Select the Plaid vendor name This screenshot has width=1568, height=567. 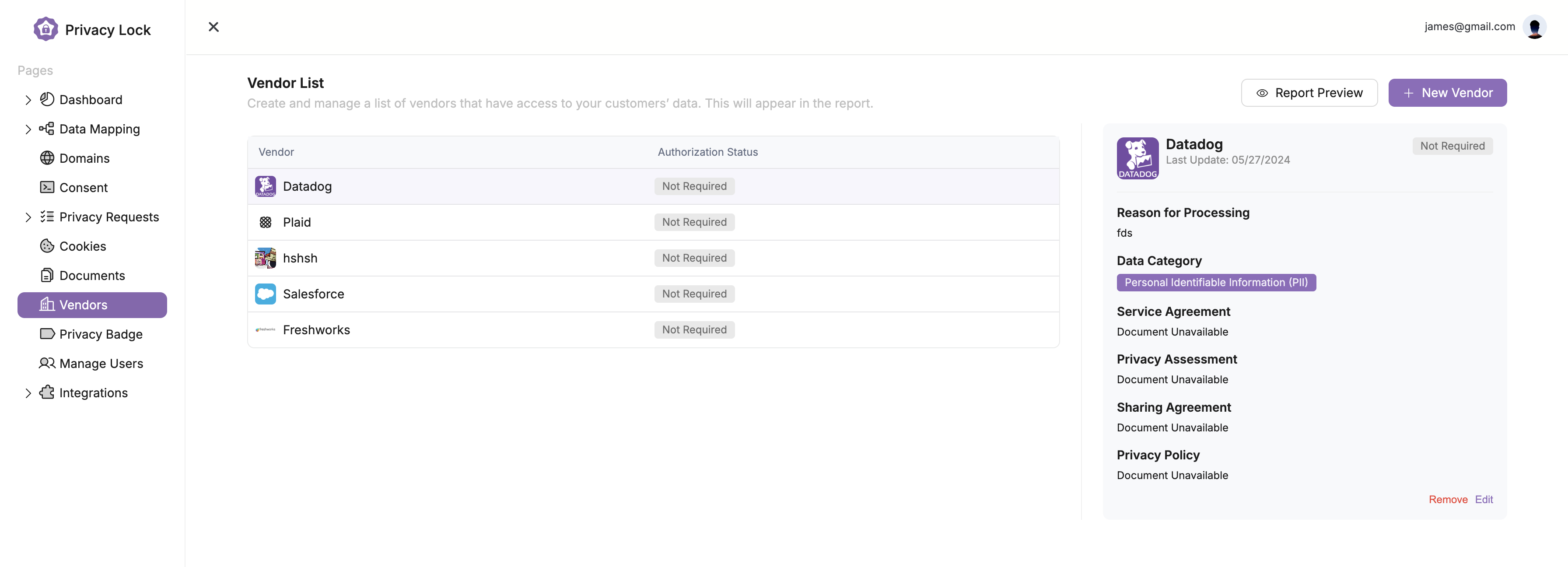pyautogui.click(x=297, y=222)
